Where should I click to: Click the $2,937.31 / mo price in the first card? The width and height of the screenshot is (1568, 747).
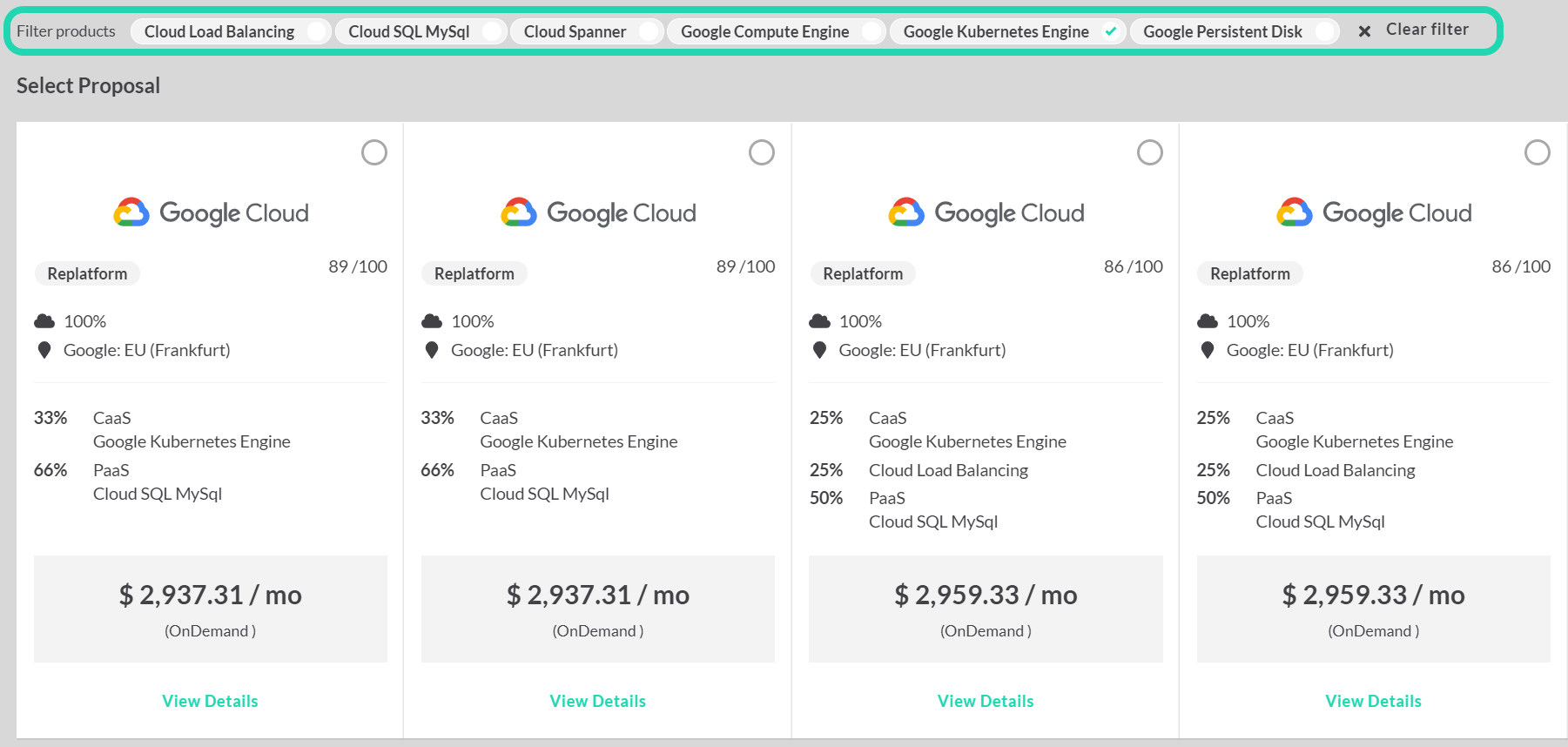pos(211,595)
